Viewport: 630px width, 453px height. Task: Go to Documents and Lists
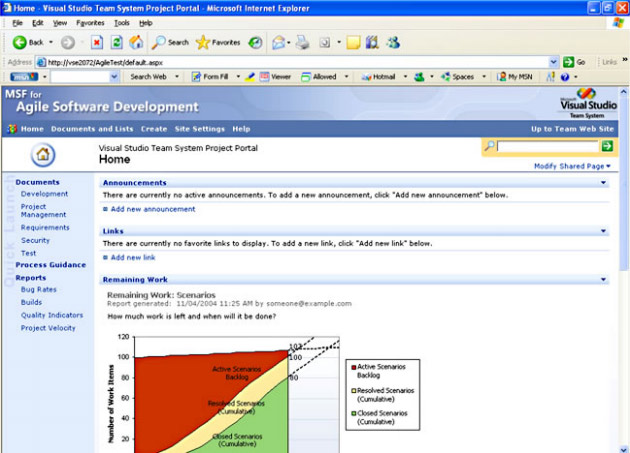coord(92,129)
